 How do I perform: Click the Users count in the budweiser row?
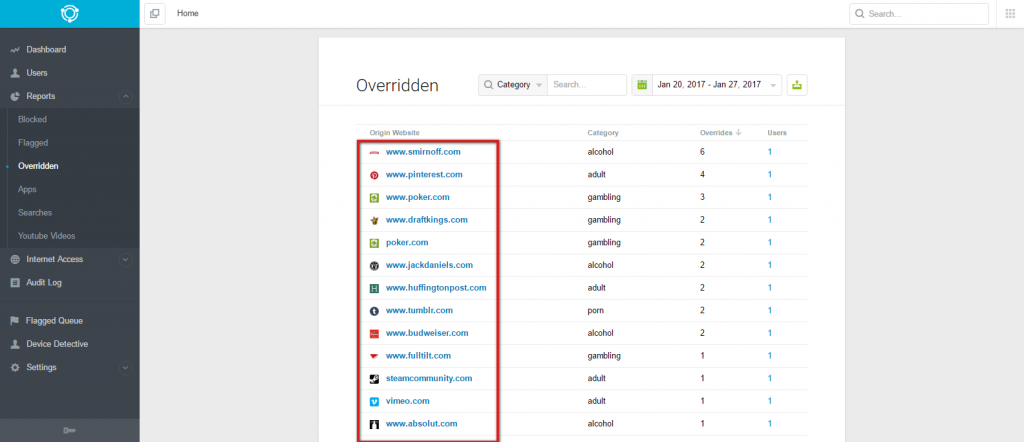click(770, 333)
